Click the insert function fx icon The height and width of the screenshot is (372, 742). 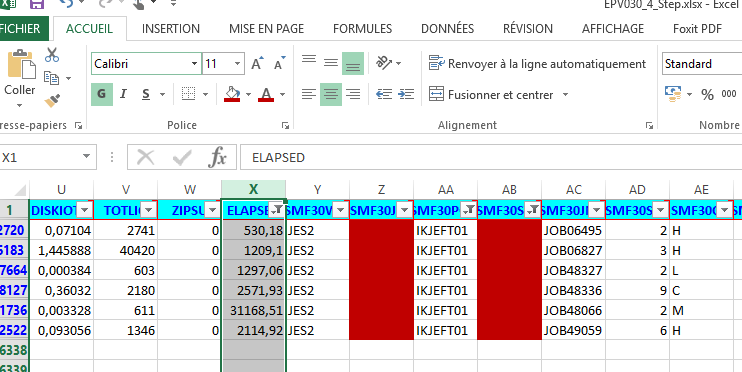pyautogui.click(x=217, y=157)
